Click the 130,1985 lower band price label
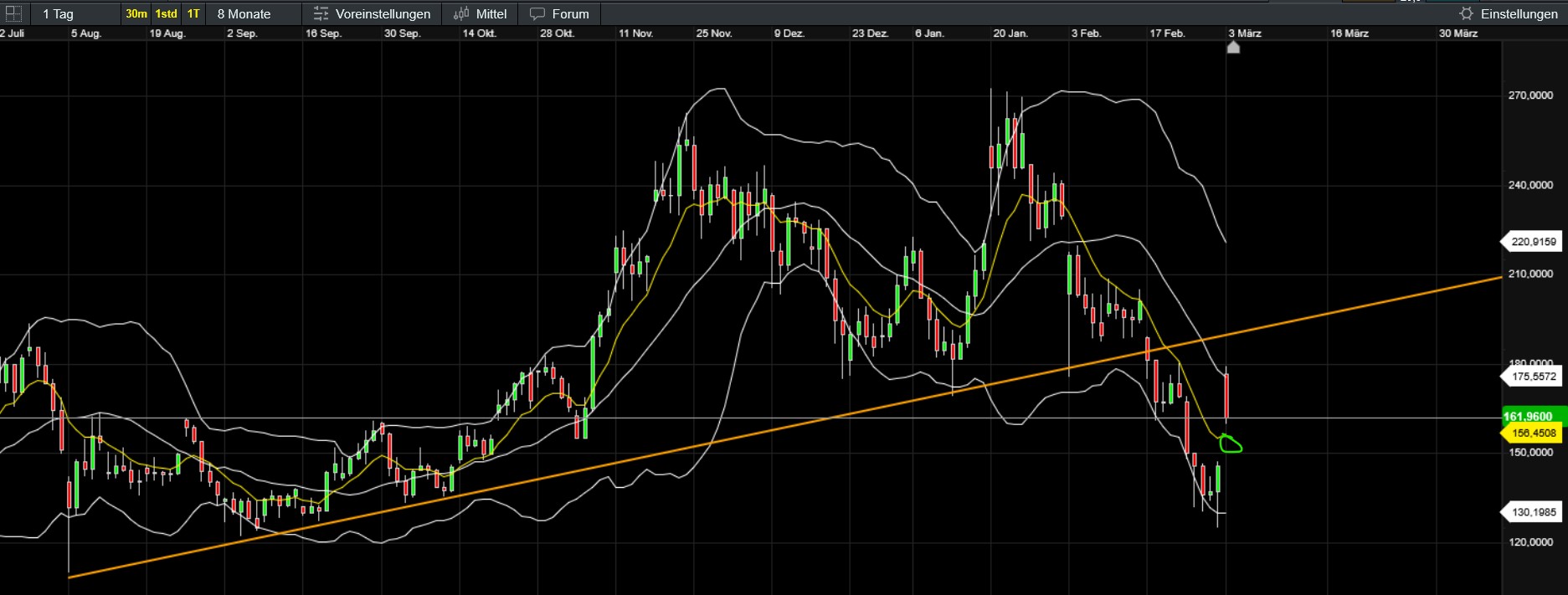The height and width of the screenshot is (595, 1568). tap(1533, 512)
